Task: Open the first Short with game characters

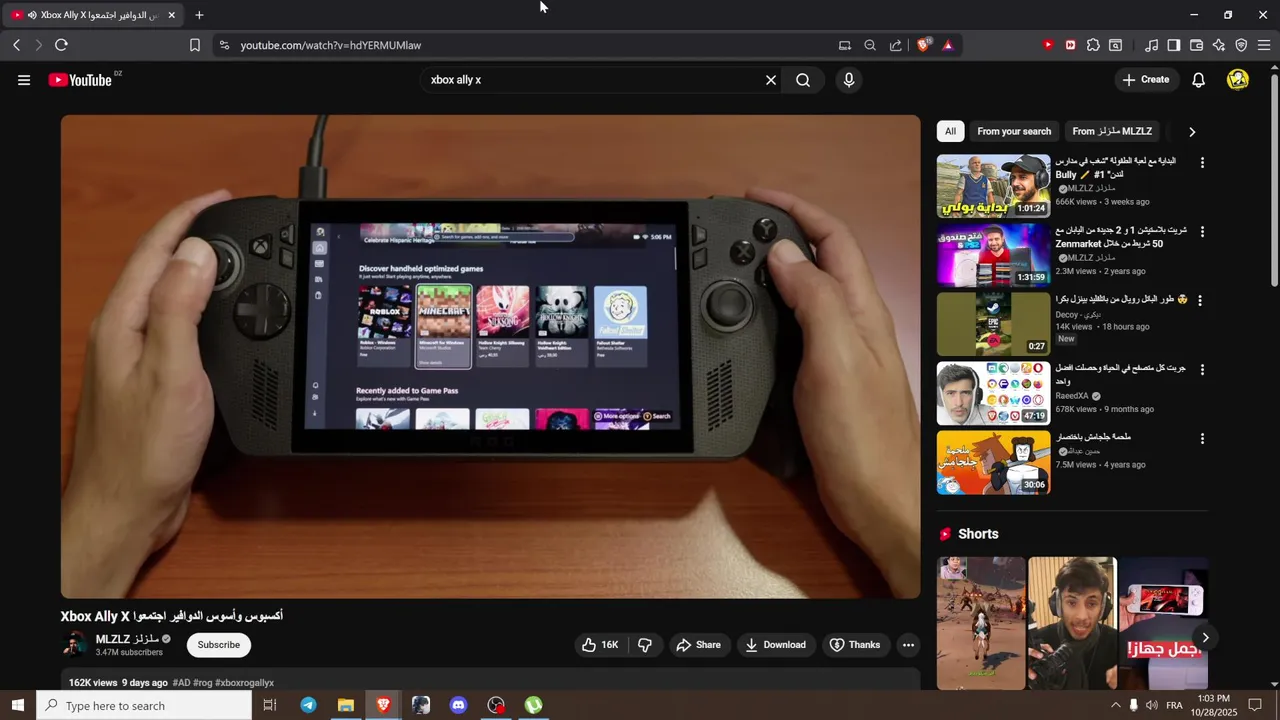Action: click(x=981, y=623)
